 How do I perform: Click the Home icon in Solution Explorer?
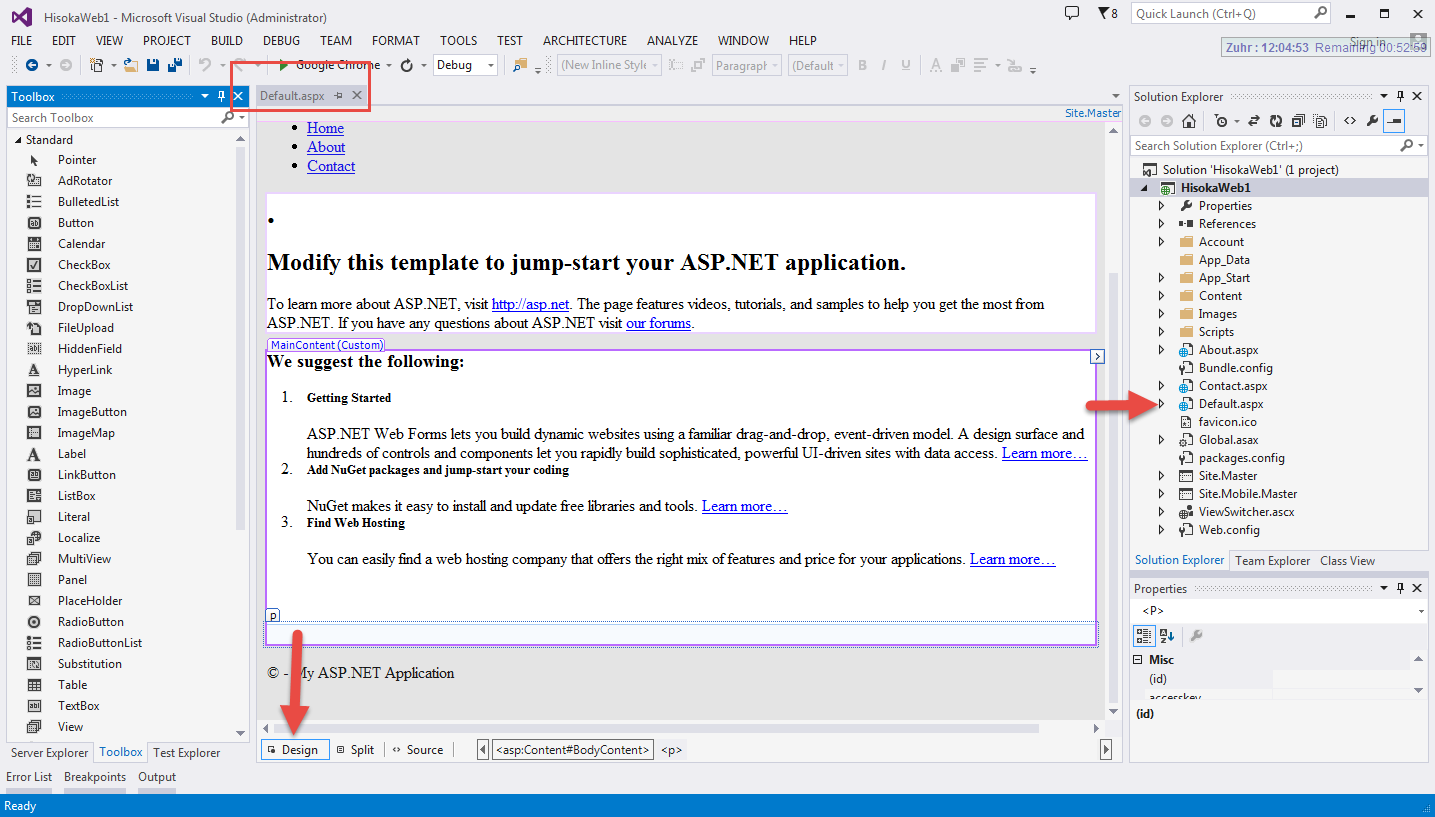(x=1188, y=121)
